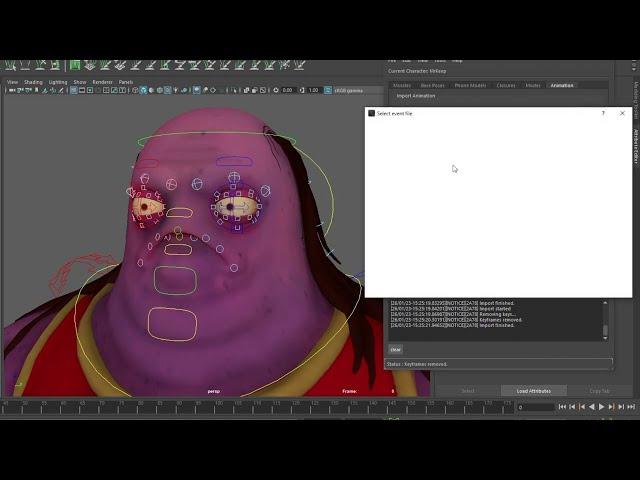Open the viewport Shading menu
The height and width of the screenshot is (480, 640).
pyautogui.click(x=33, y=82)
